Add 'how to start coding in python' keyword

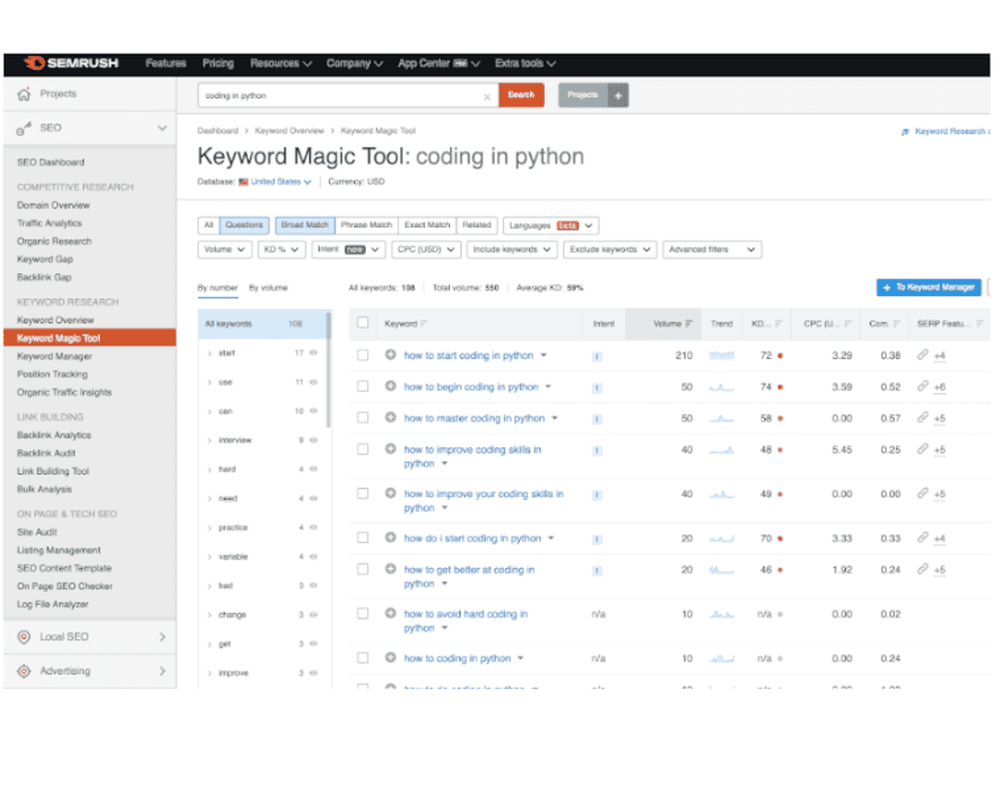(x=390, y=355)
